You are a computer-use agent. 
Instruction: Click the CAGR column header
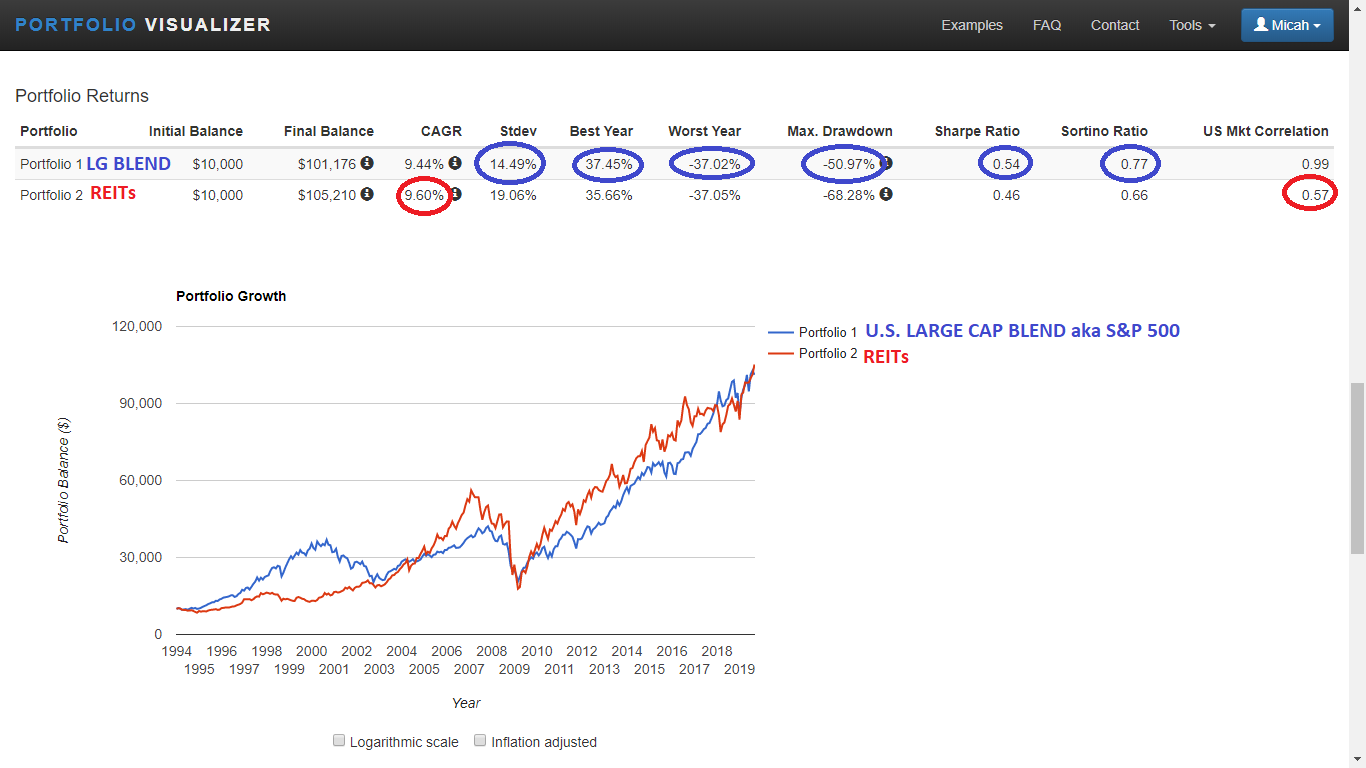[441, 131]
